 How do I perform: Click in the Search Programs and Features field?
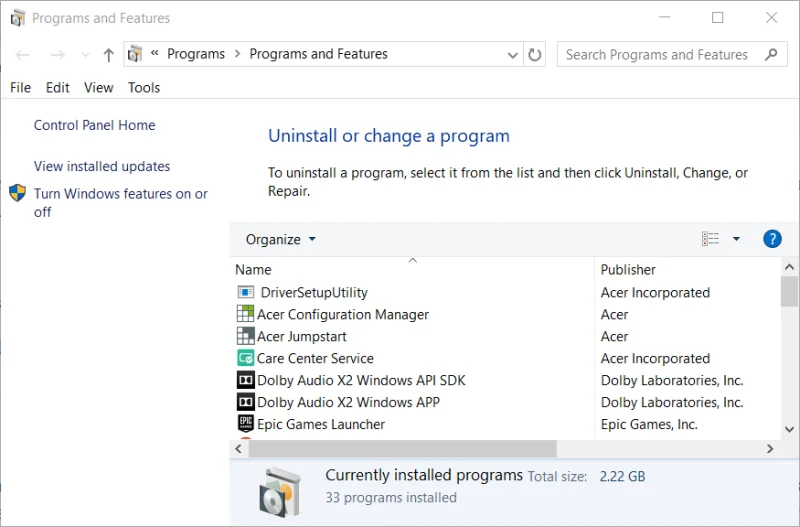657,55
